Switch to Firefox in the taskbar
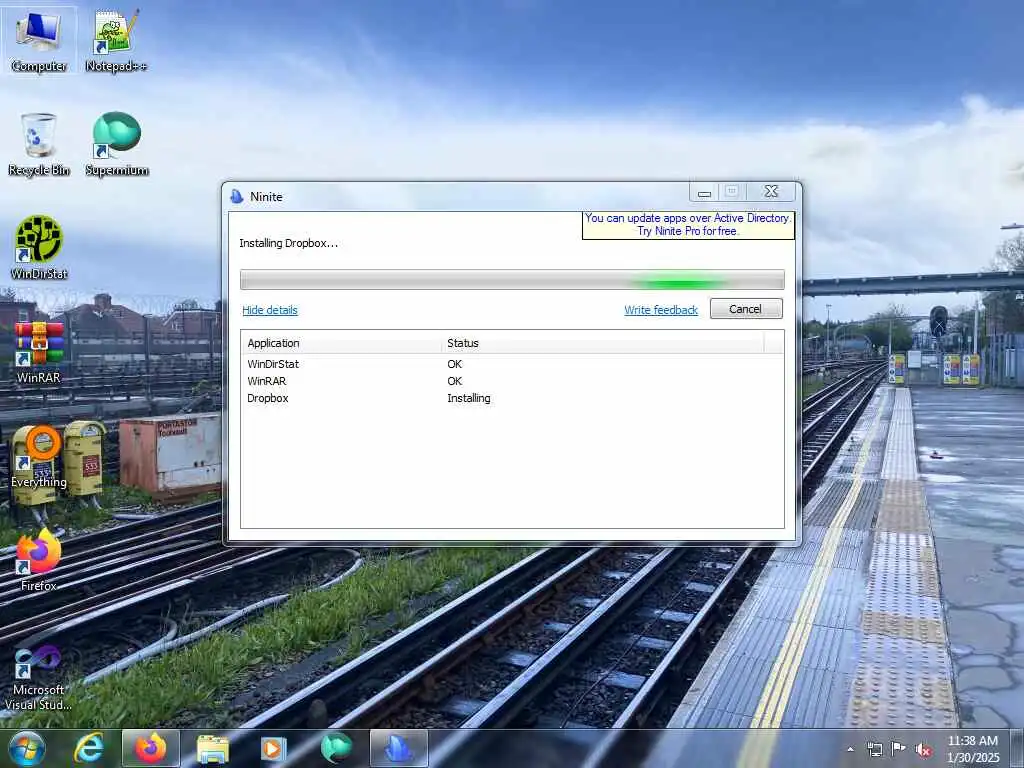The height and width of the screenshot is (768, 1024). 151,748
